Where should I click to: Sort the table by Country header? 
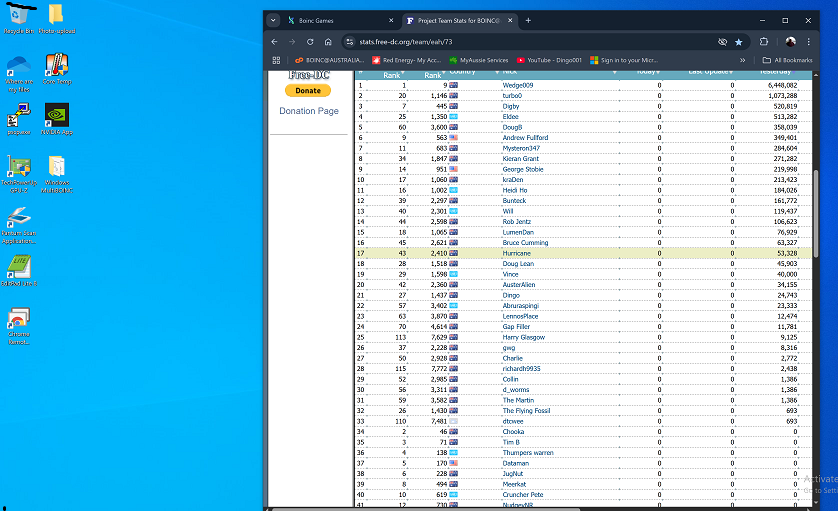(x=462, y=72)
